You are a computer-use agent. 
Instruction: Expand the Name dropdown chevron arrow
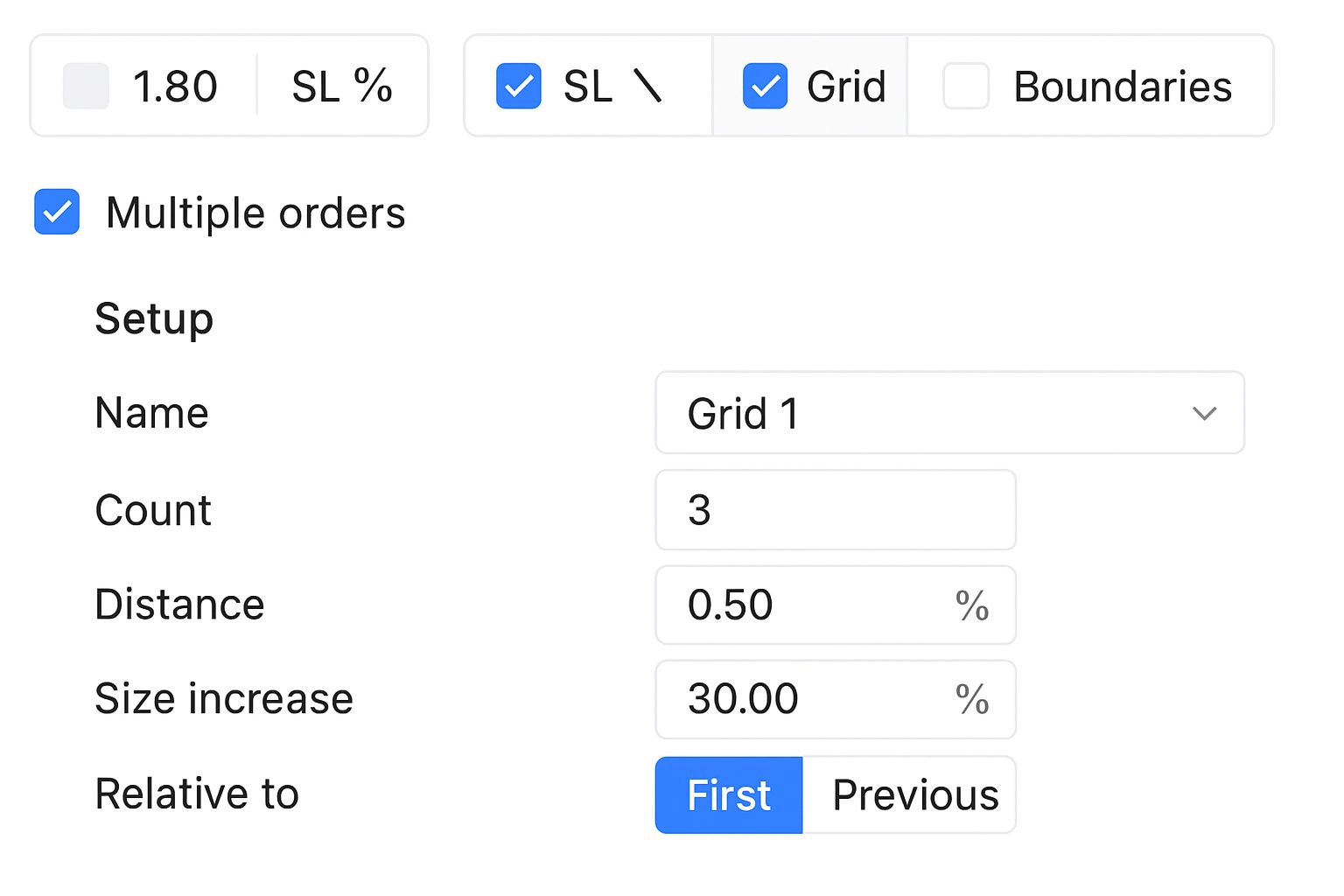(x=1204, y=413)
